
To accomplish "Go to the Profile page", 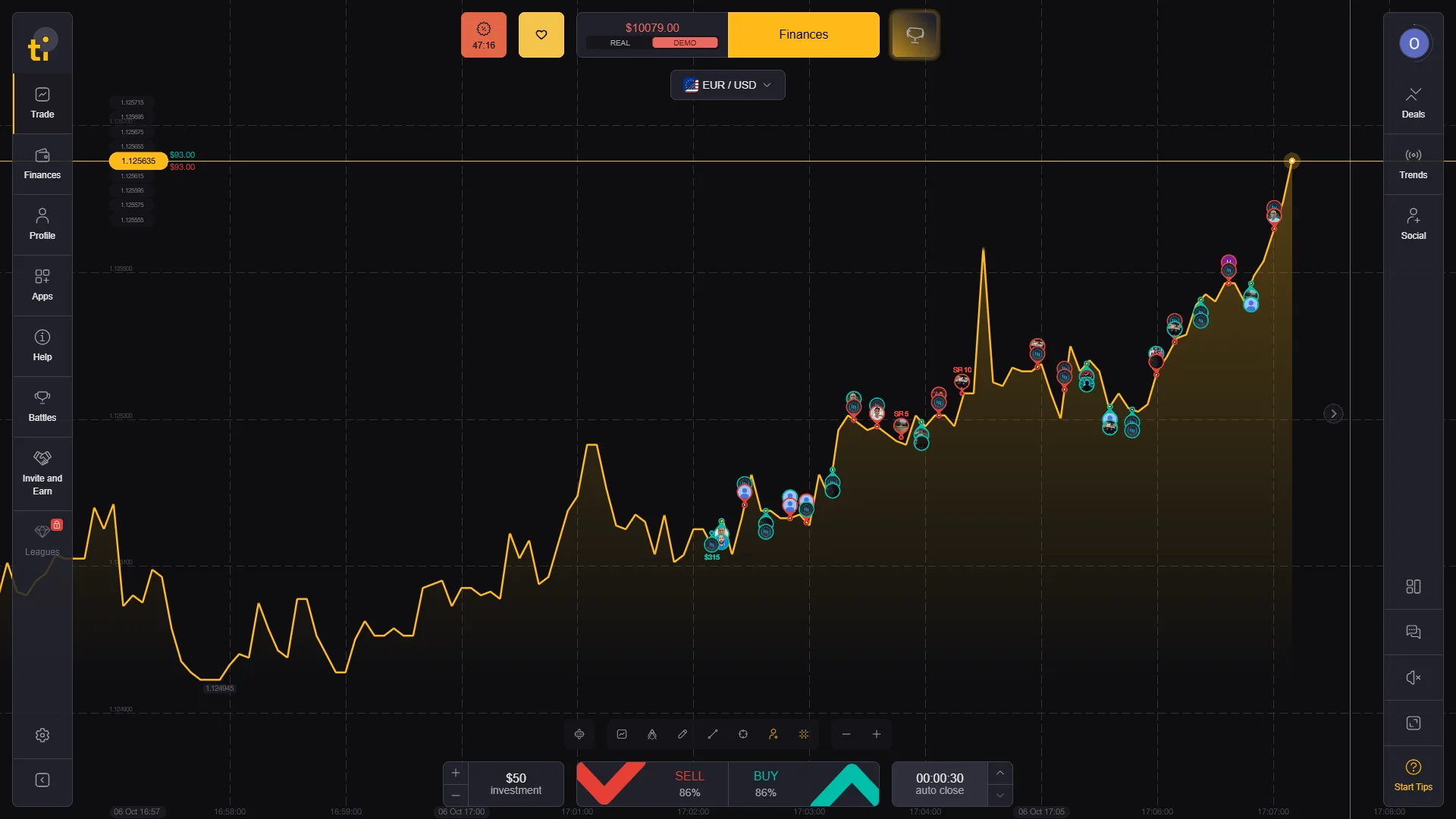I will click(x=42, y=224).
